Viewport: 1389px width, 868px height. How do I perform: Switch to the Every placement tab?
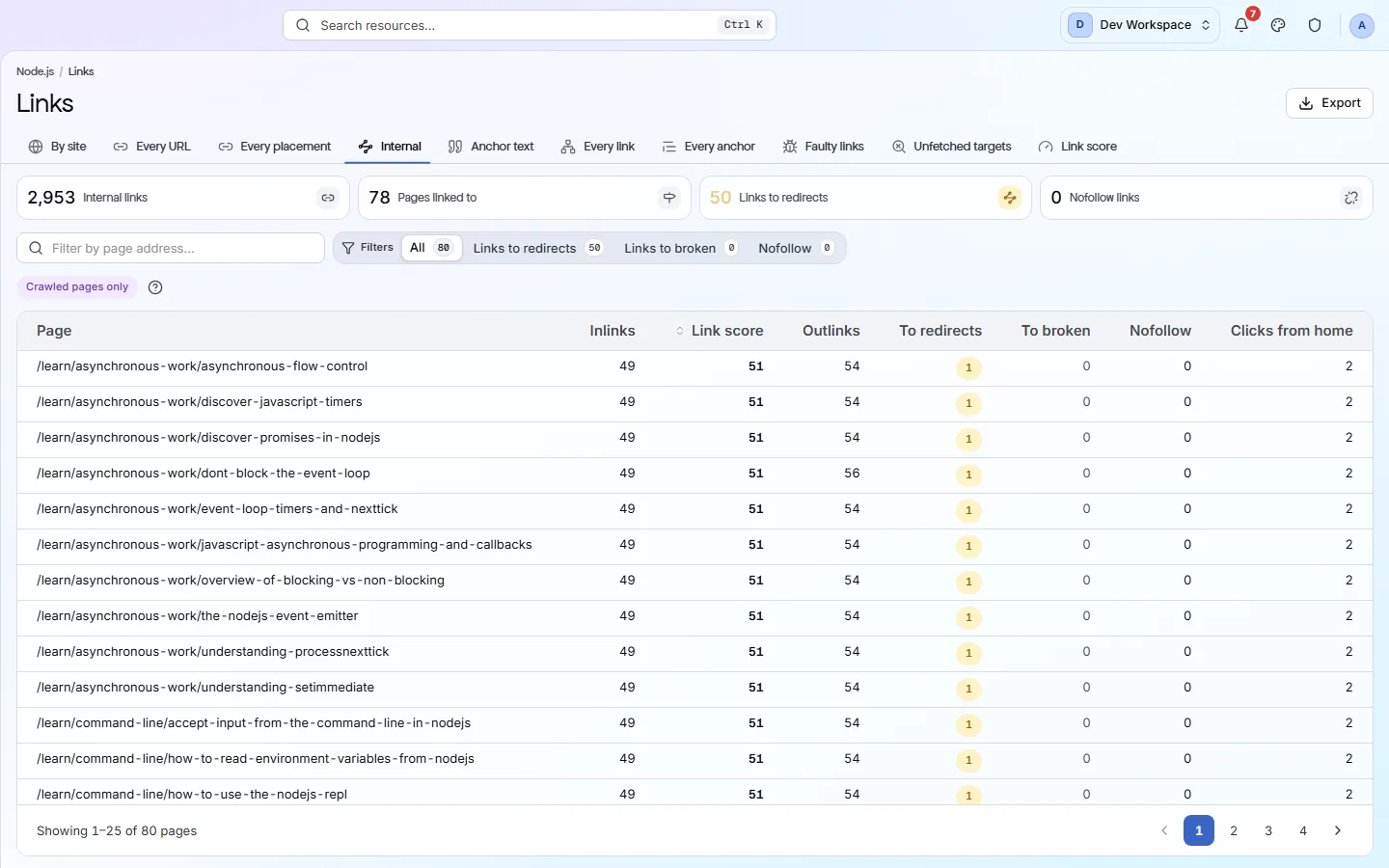tap(275, 147)
